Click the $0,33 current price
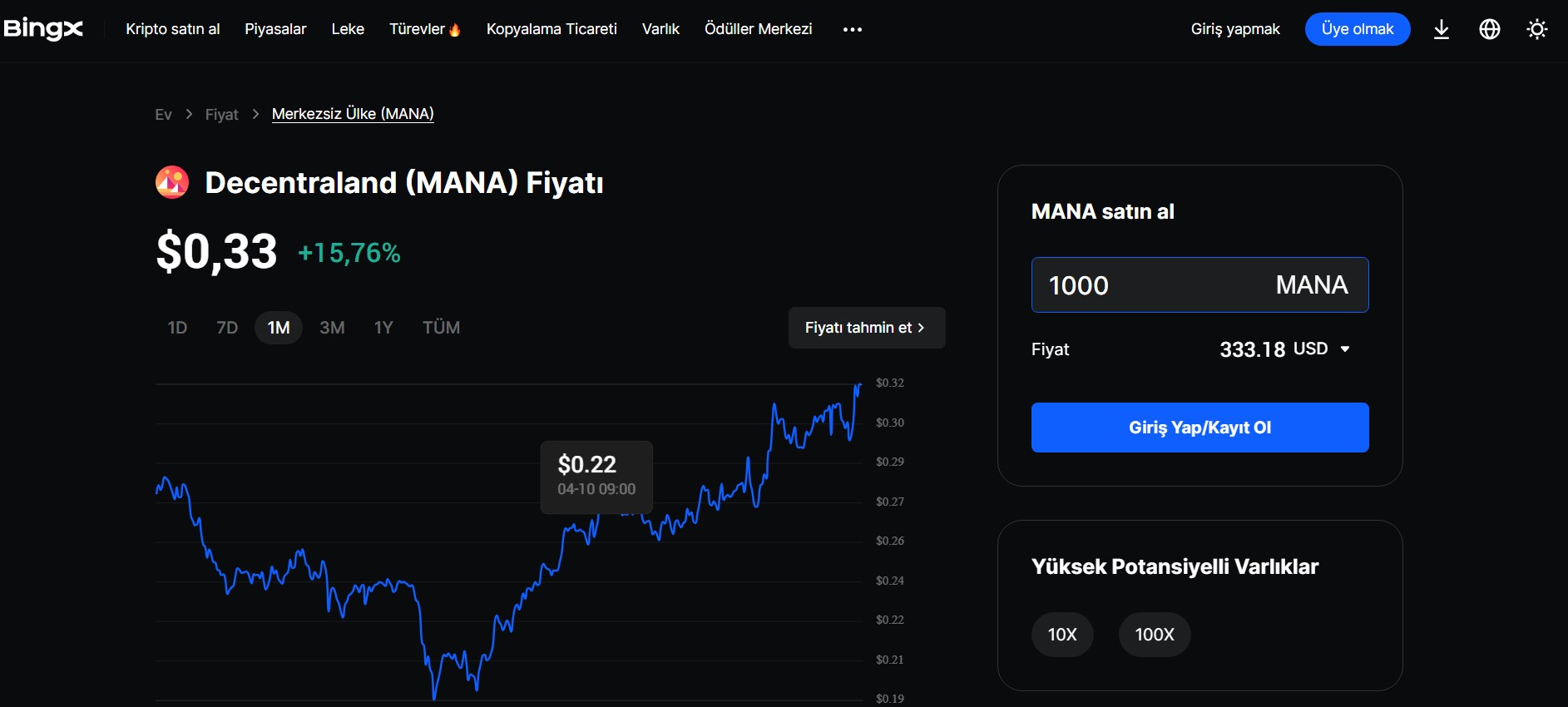Image resolution: width=1568 pixels, height=707 pixels. 216,252
